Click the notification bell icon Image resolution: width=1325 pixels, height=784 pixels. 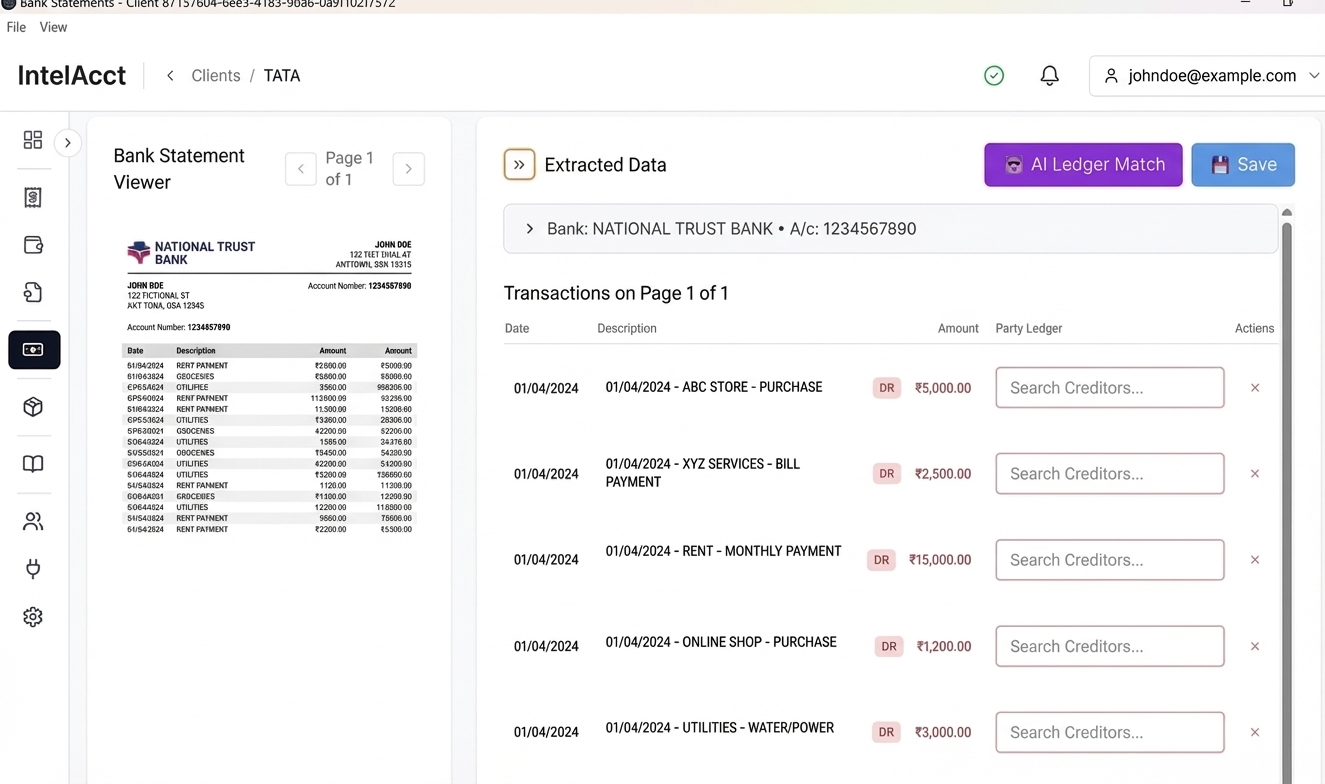pyautogui.click(x=1049, y=75)
